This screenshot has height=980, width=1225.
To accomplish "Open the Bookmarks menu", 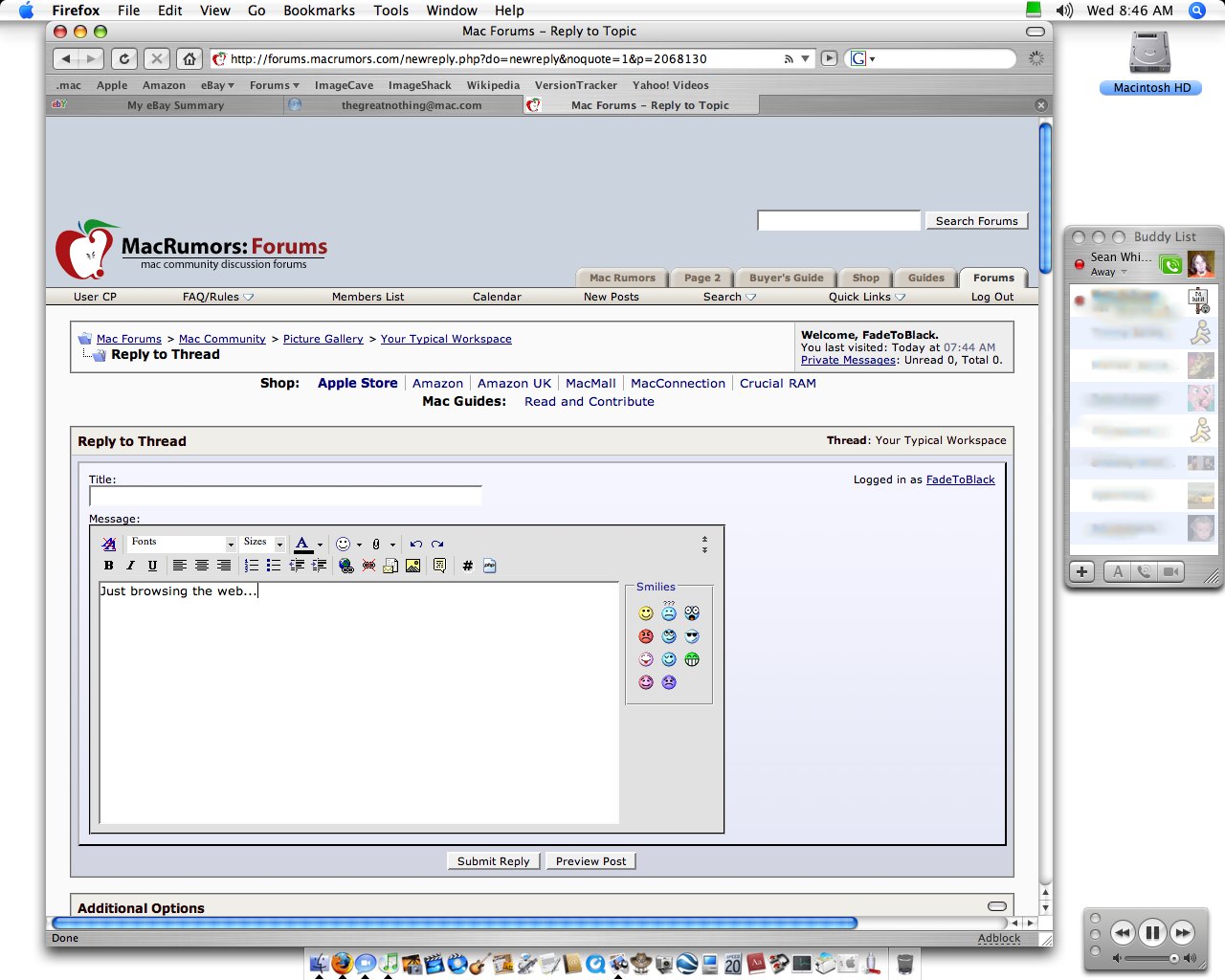I will (319, 11).
